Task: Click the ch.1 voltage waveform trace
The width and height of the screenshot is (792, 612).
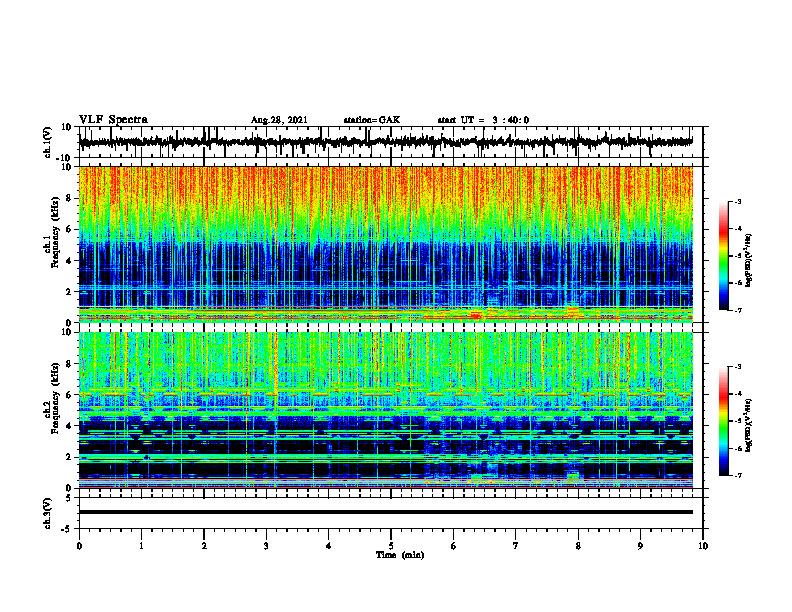Action: pyautogui.click(x=386, y=142)
